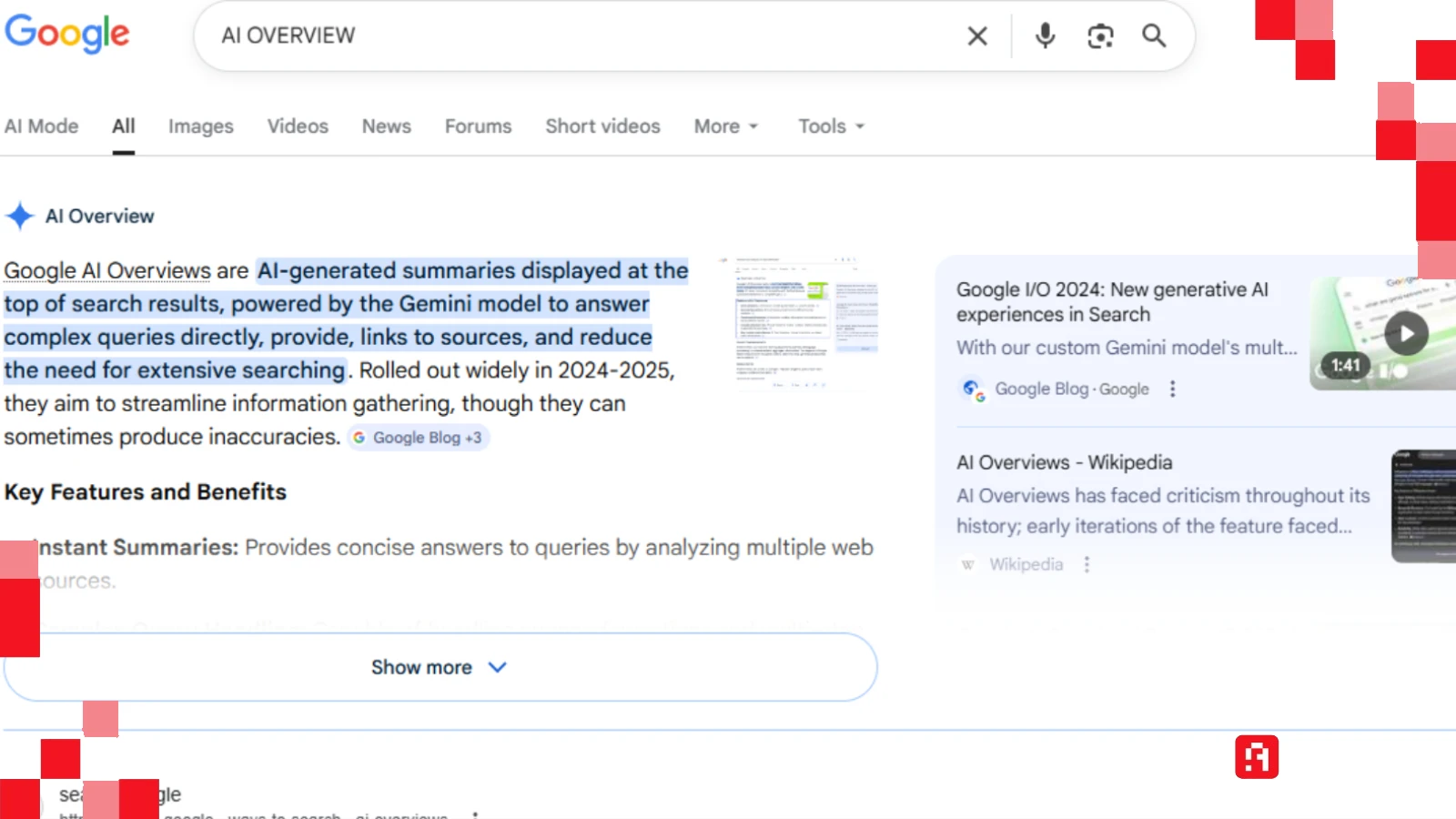
Task: Open Google I/O 2024 generative AI article
Action: point(1111,302)
